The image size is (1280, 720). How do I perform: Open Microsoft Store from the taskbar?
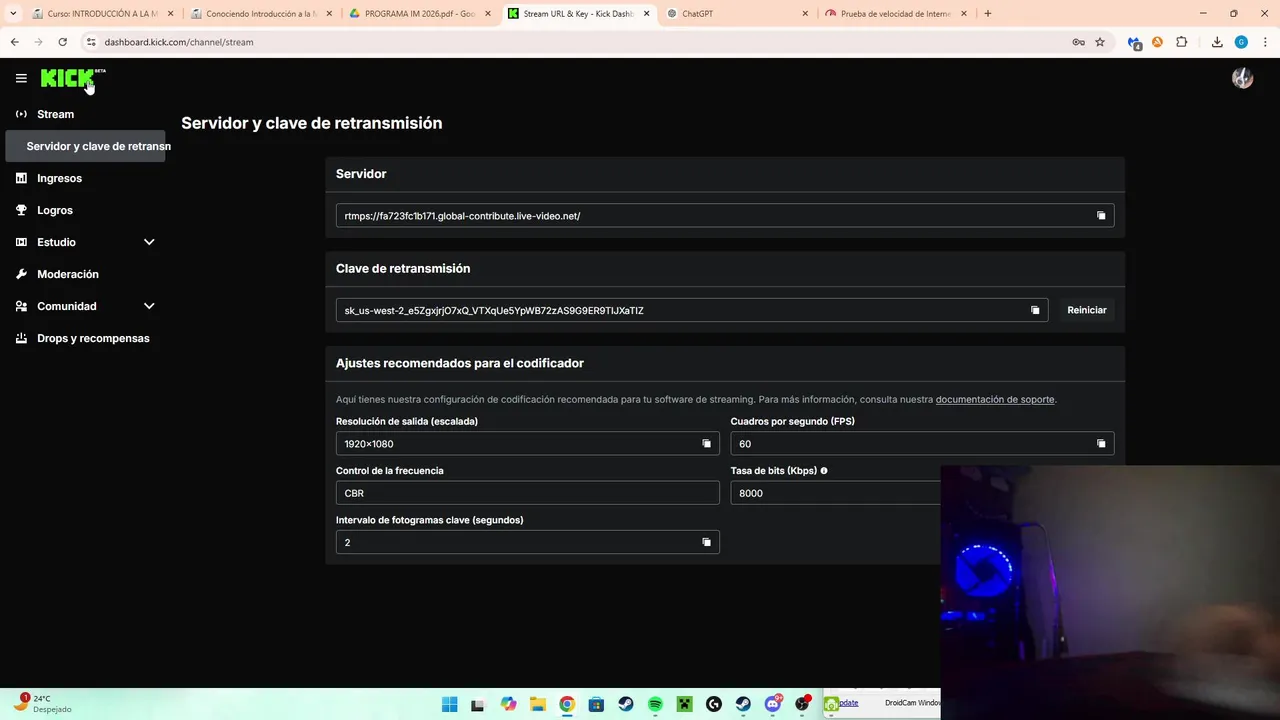click(x=596, y=704)
